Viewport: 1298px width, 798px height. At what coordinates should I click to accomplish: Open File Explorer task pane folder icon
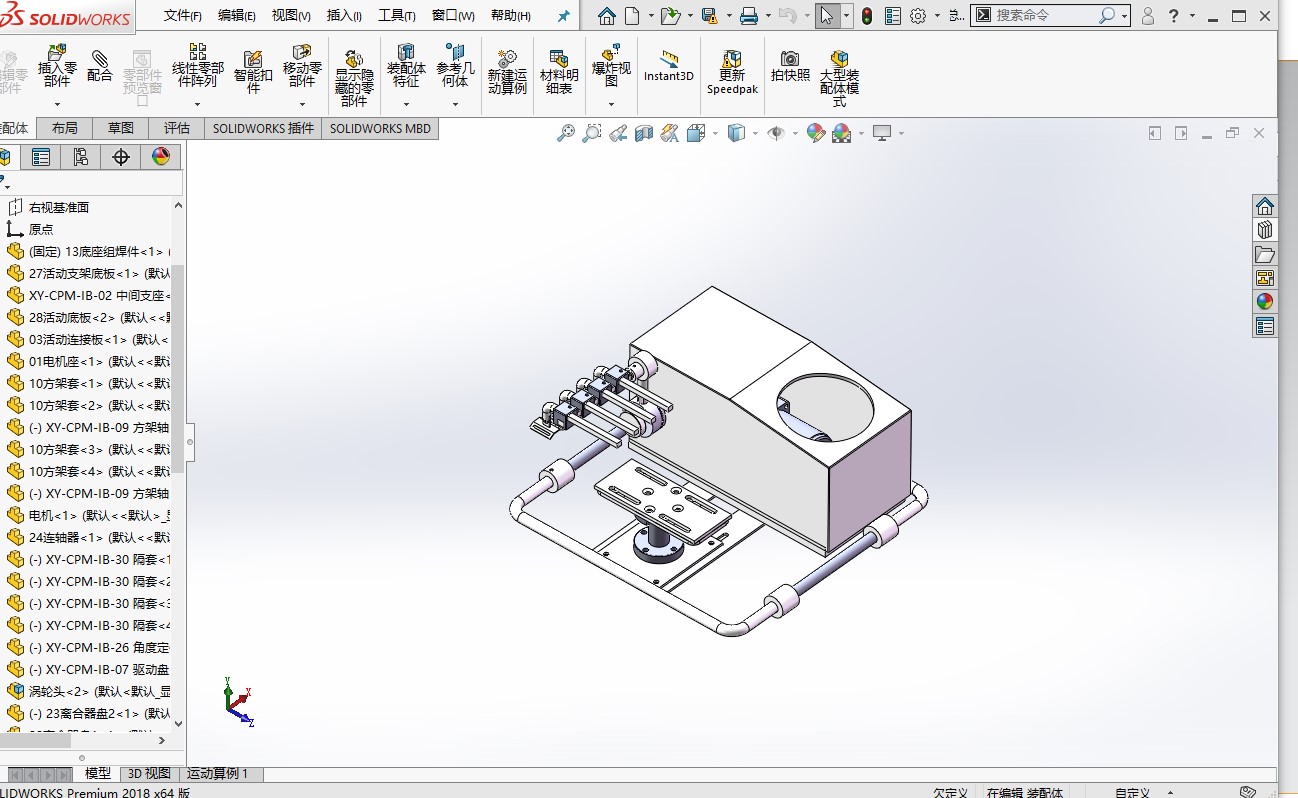(x=1265, y=254)
